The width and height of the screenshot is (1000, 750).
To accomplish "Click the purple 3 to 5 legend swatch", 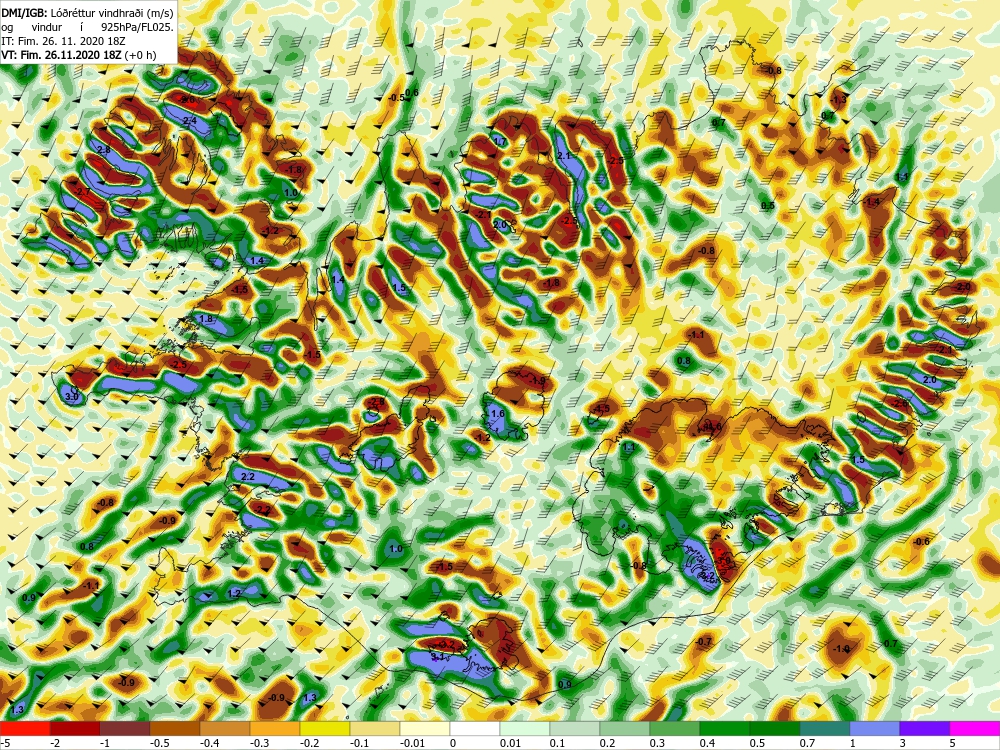I will tap(925, 728).
